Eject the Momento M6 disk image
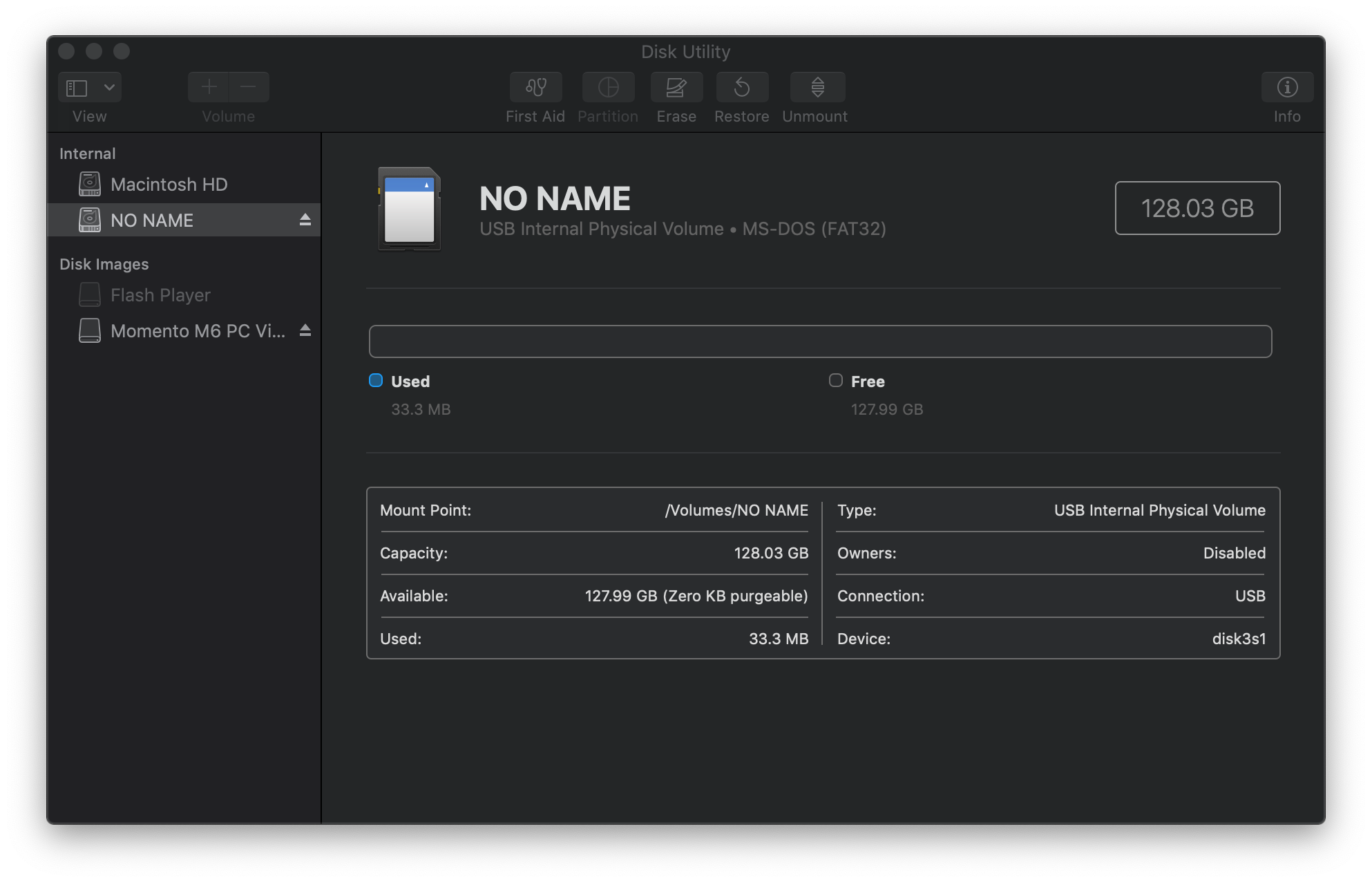 click(305, 330)
